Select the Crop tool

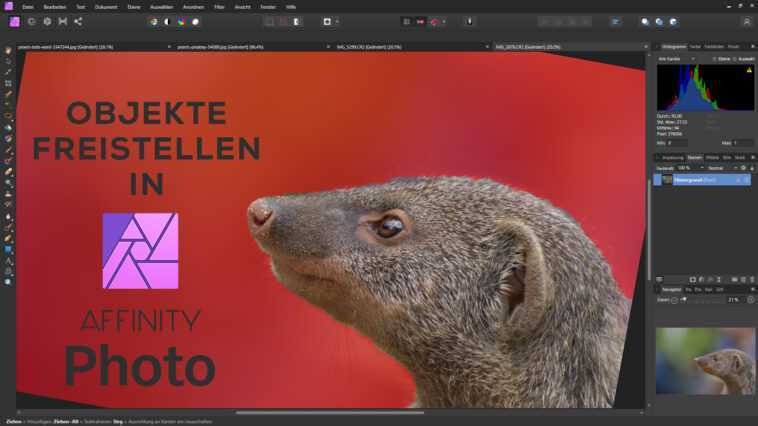click(x=8, y=83)
